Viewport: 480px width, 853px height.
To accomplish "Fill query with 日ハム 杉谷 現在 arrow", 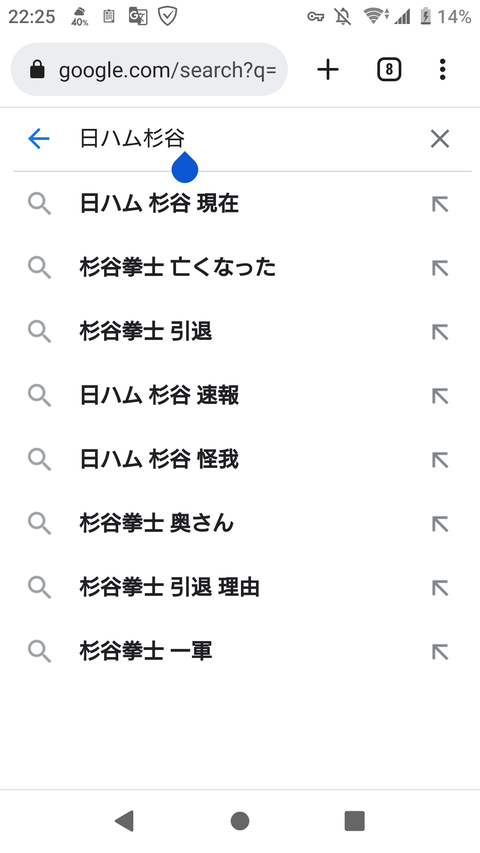I will click(440, 204).
